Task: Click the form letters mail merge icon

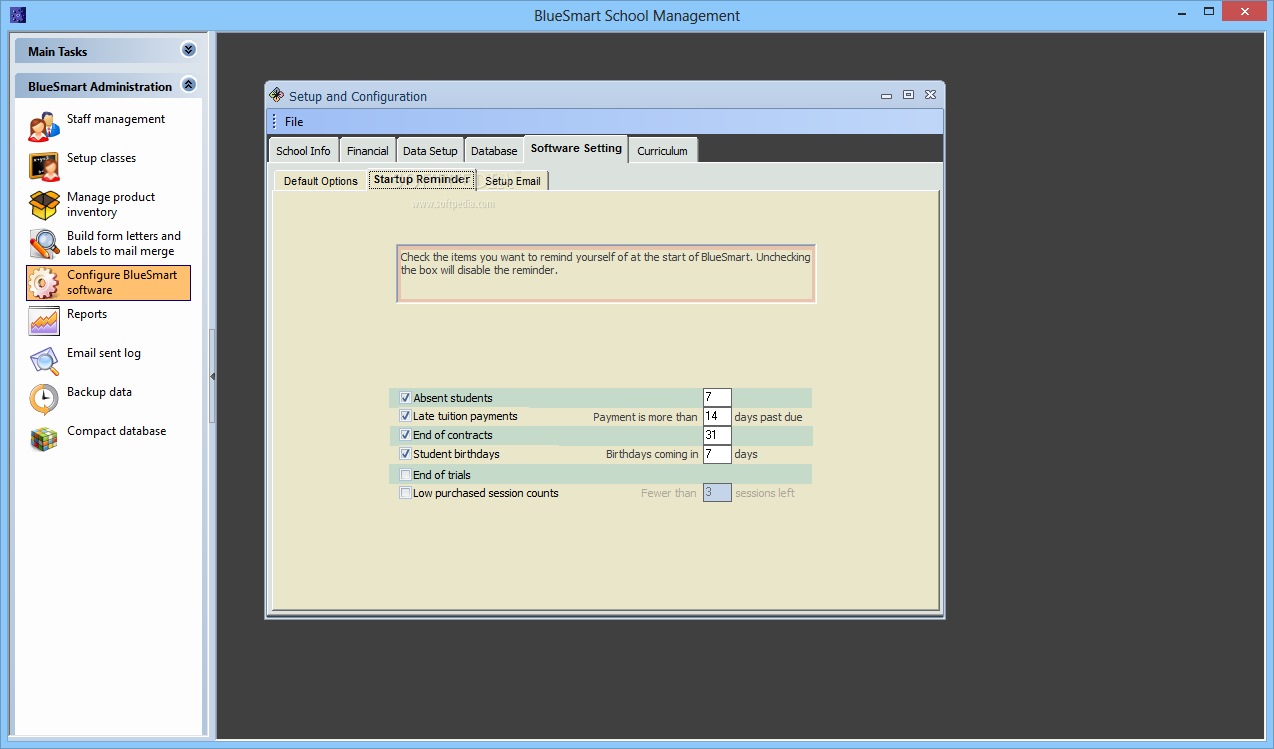Action: 44,244
